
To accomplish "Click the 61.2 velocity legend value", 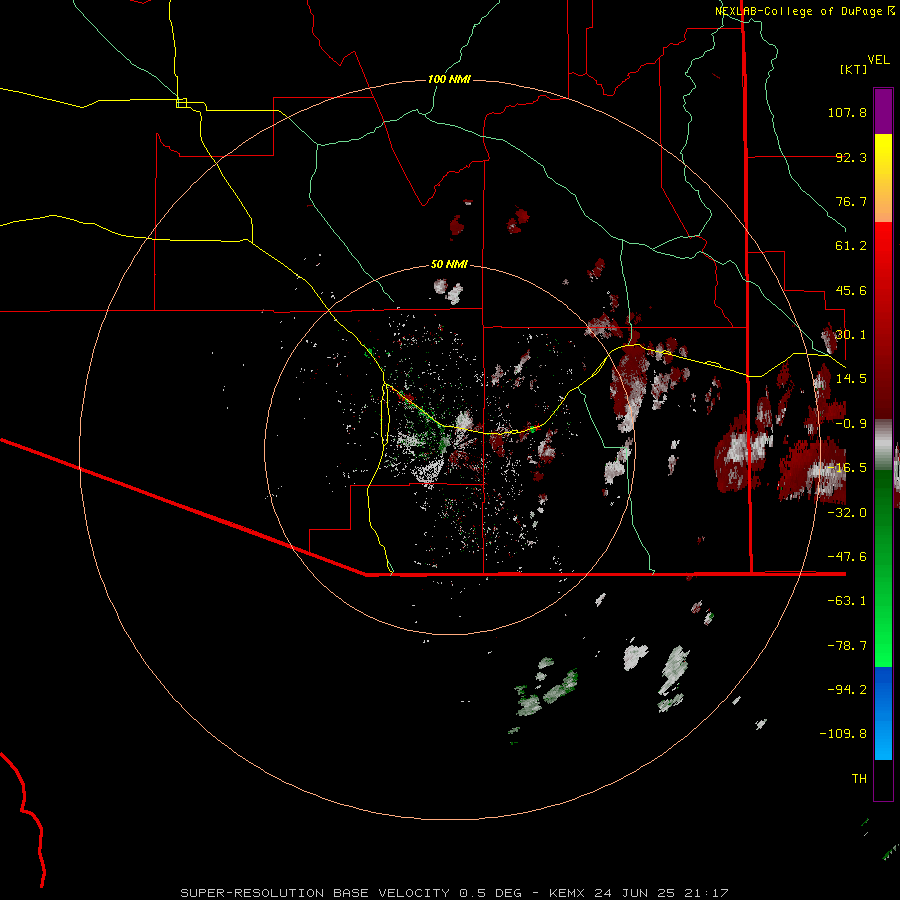I will pyautogui.click(x=851, y=246).
